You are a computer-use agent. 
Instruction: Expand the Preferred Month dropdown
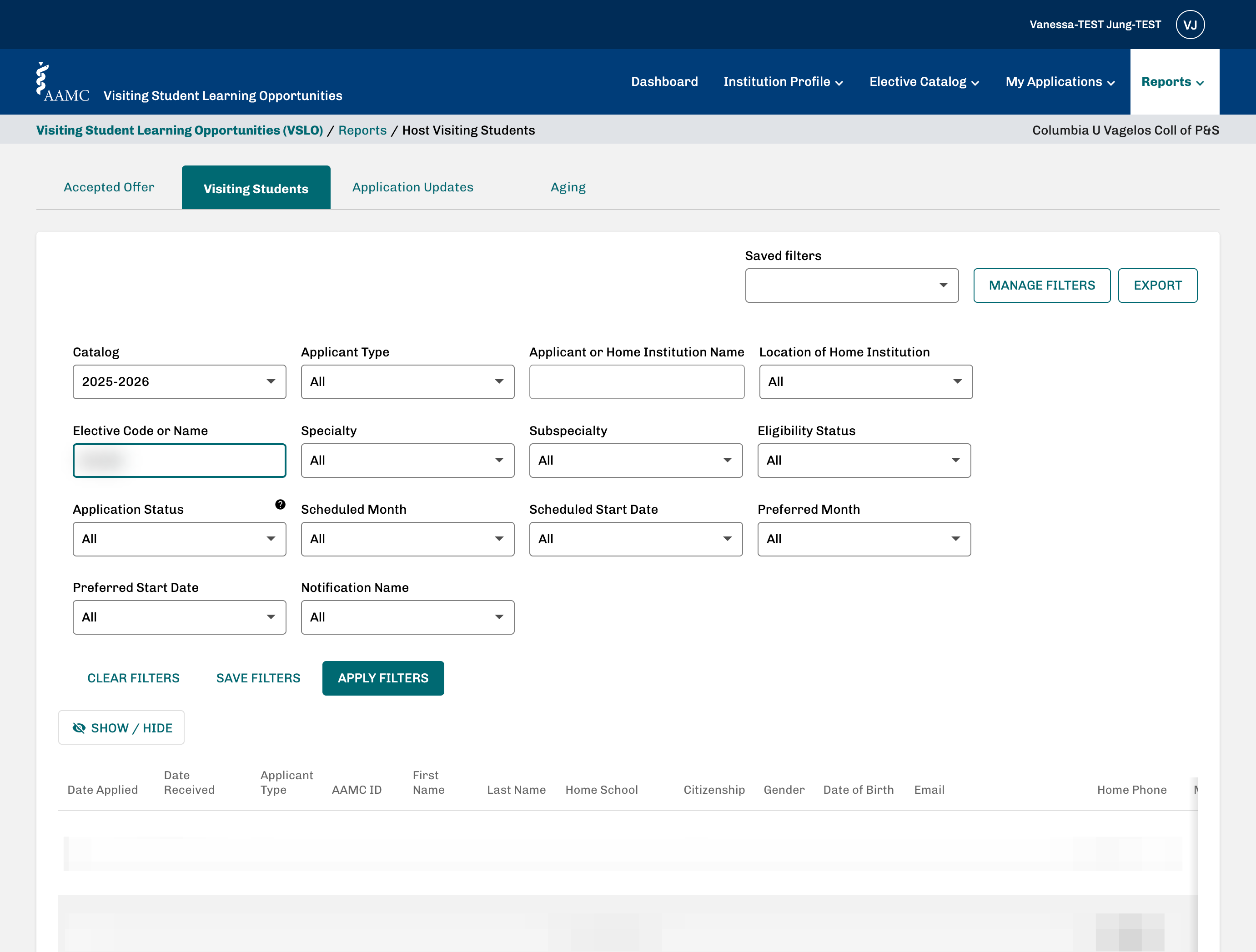(x=864, y=539)
